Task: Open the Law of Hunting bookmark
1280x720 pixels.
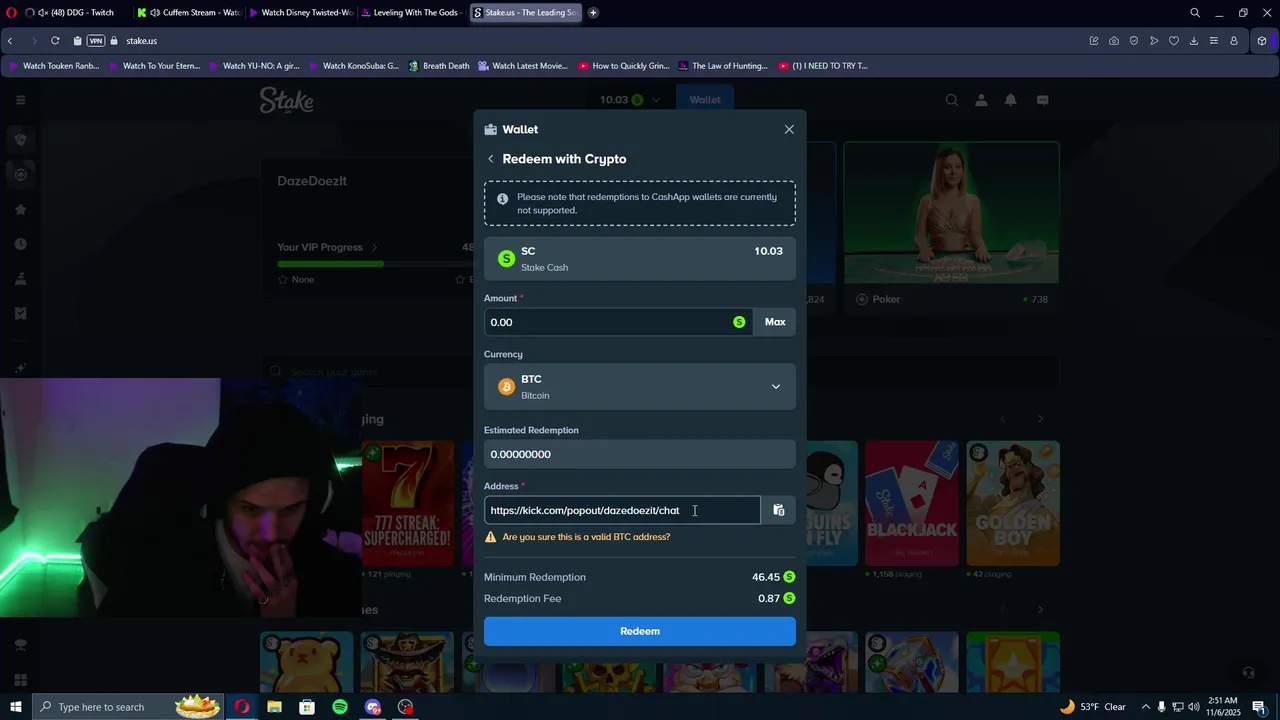Action: (x=722, y=66)
